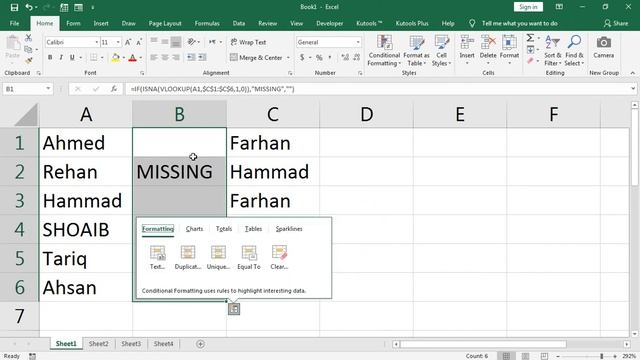Toggle Underline formatting
Screen dimensions: 640x360
pyautogui.click(x=72, y=58)
